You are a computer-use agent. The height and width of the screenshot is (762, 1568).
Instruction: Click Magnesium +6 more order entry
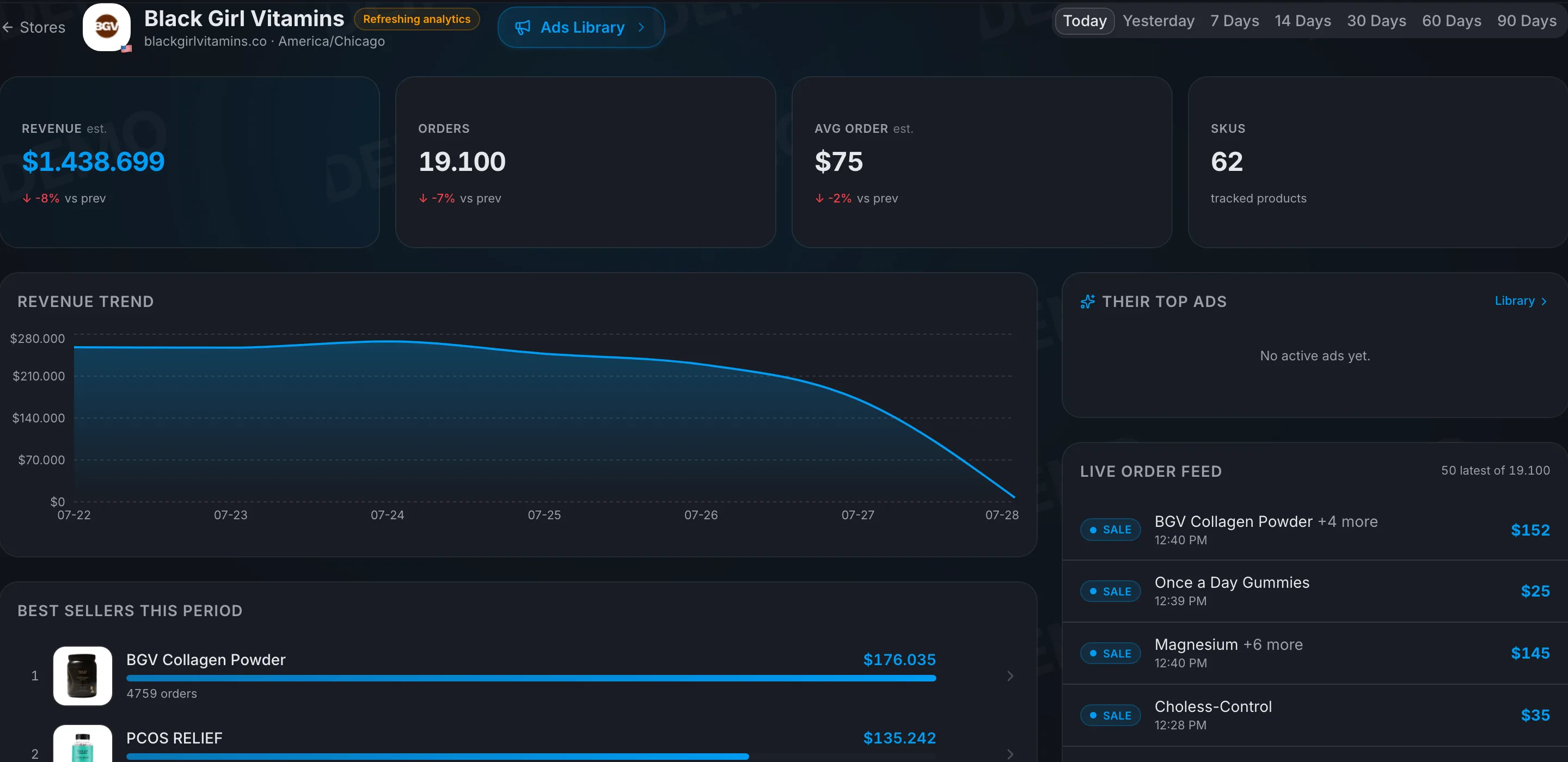(x=1229, y=644)
